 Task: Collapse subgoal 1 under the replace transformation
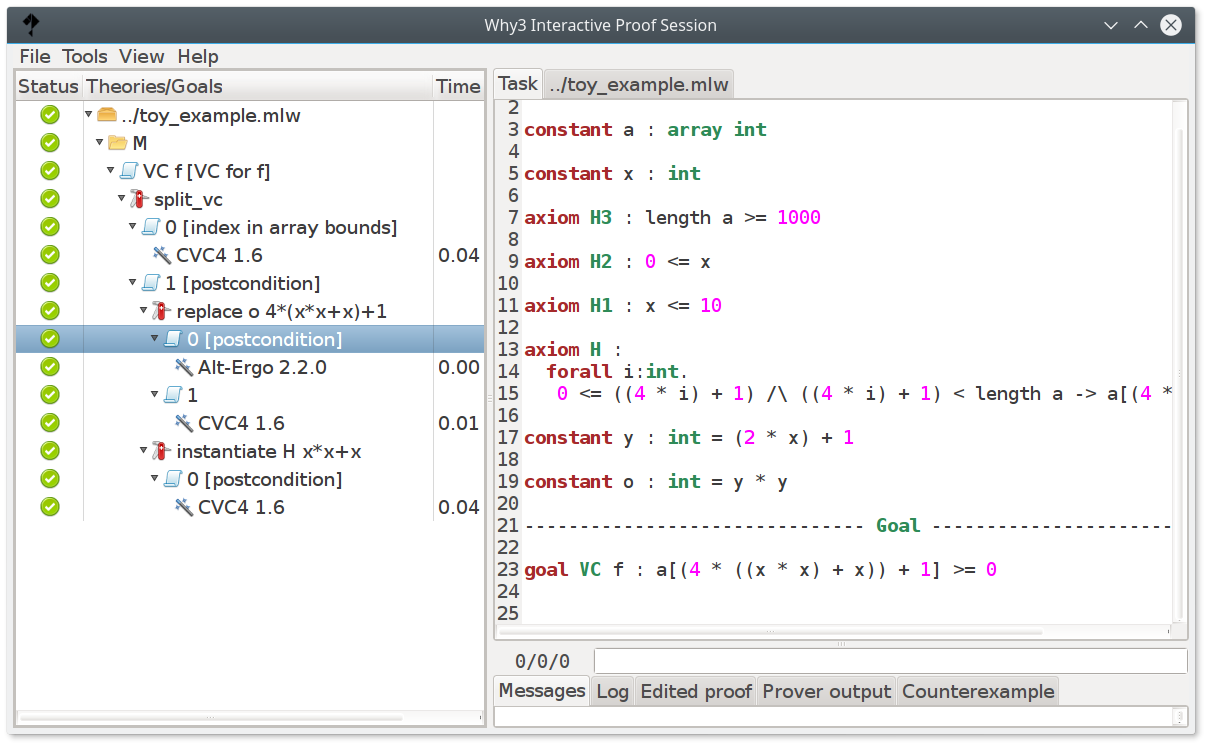coord(155,395)
